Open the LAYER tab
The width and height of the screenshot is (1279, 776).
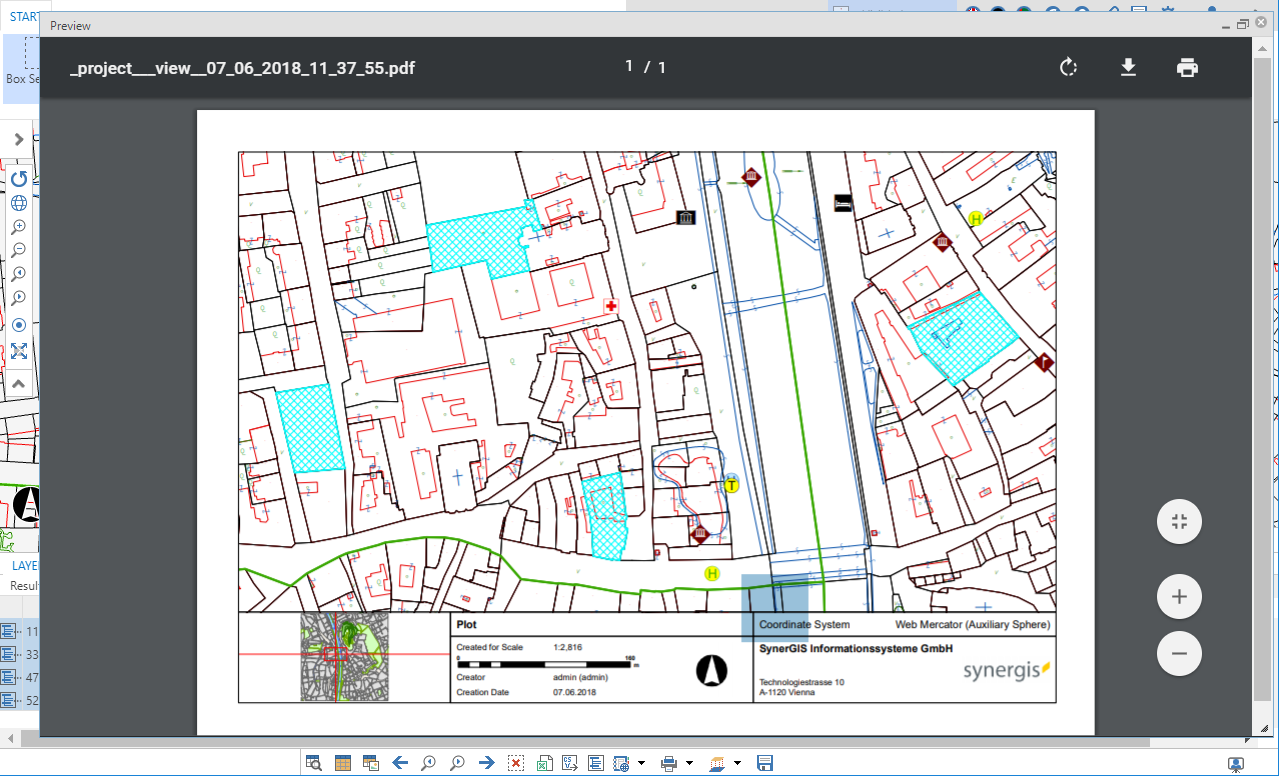coord(24,566)
